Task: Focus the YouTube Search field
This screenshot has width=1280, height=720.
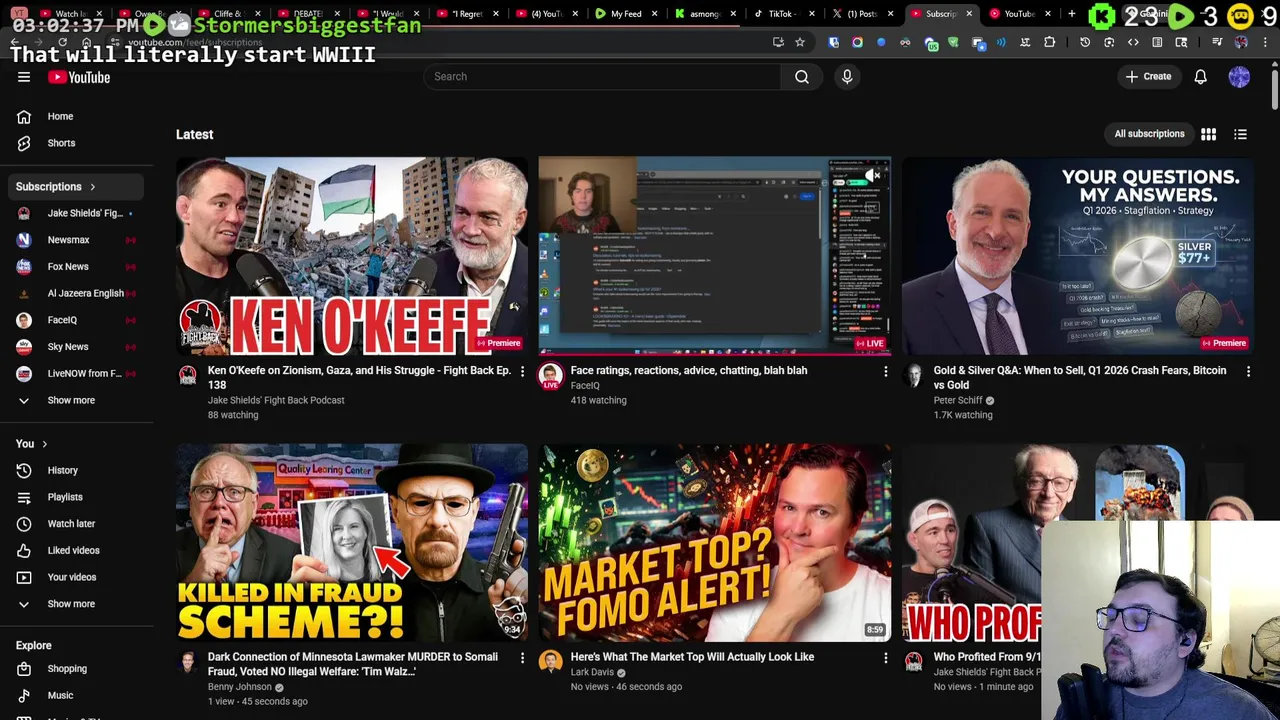Action: point(601,76)
